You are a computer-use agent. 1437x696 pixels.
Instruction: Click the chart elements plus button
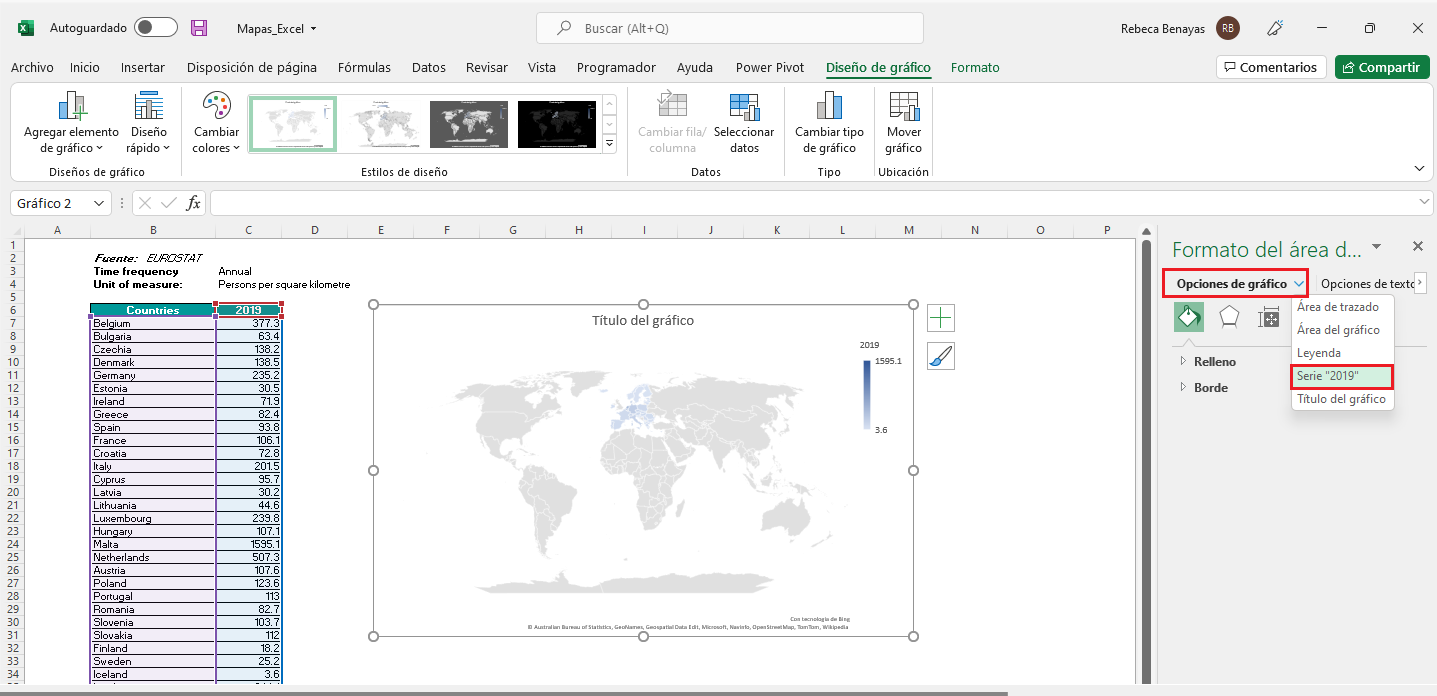click(x=941, y=318)
